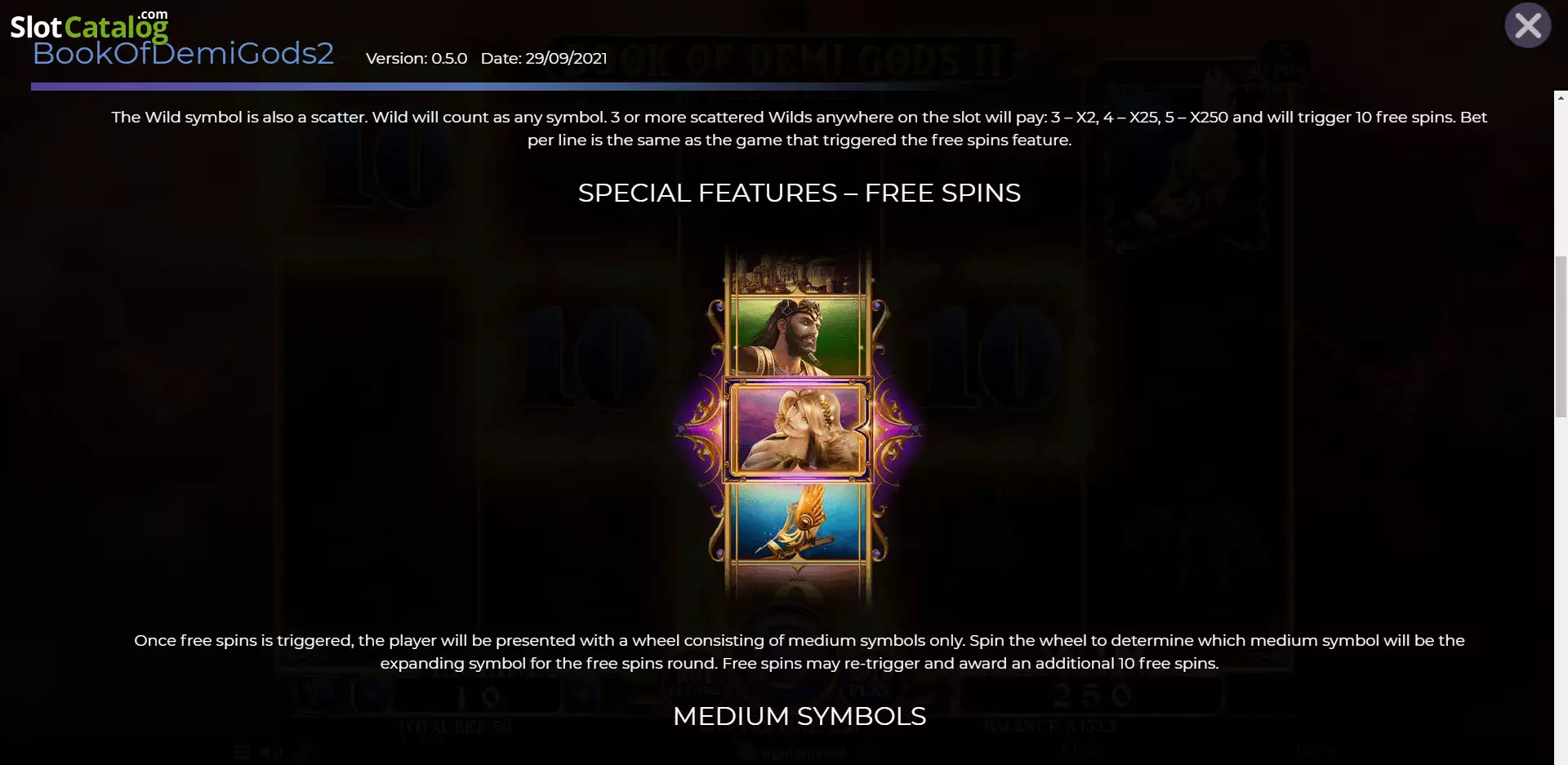Select the bearded demigod symbol on wheel
This screenshot has width=1568, height=765.
click(x=799, y=336)
